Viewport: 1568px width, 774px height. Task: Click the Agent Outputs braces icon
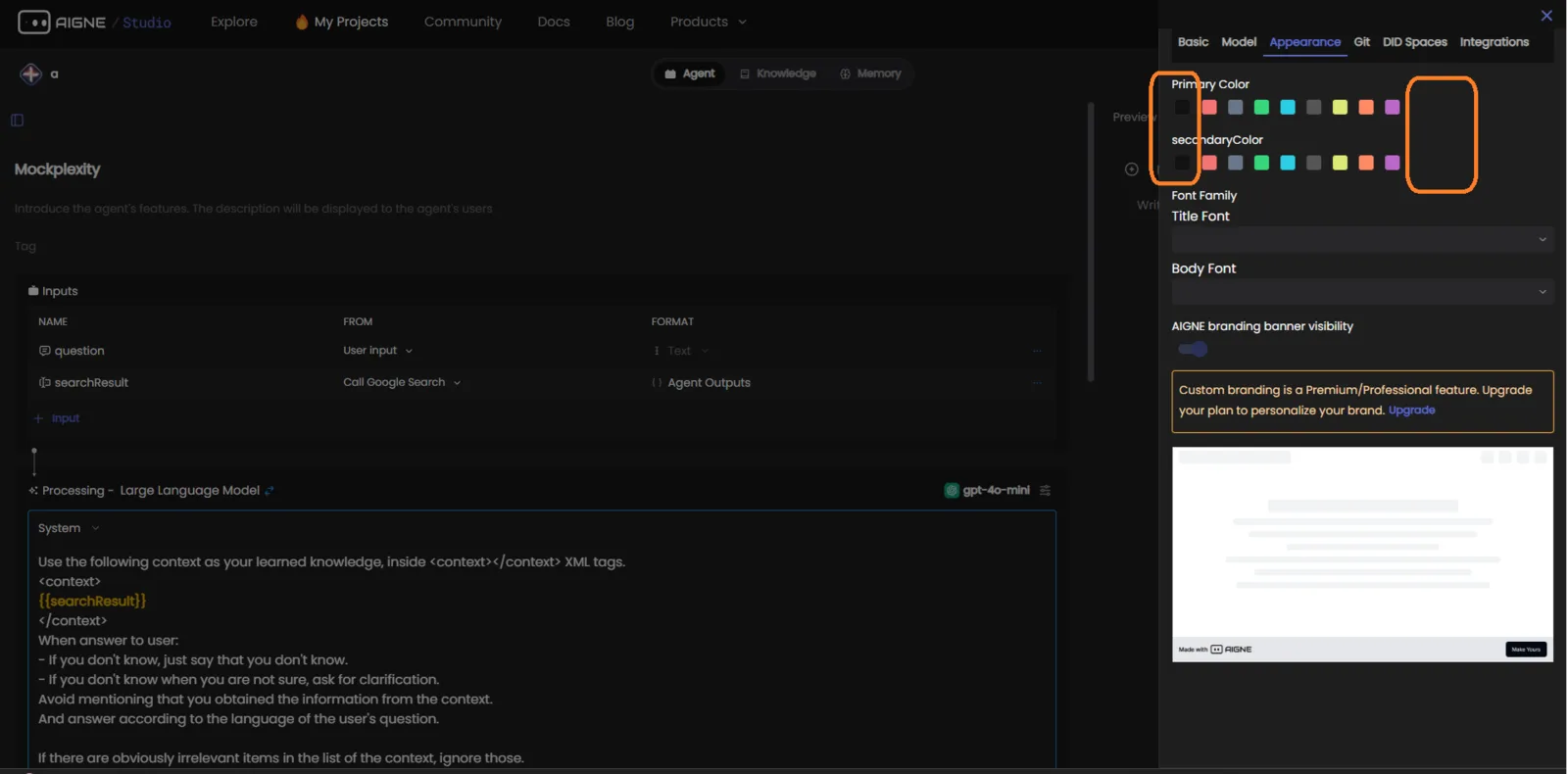pyautogui.click(x=657, y=383)
